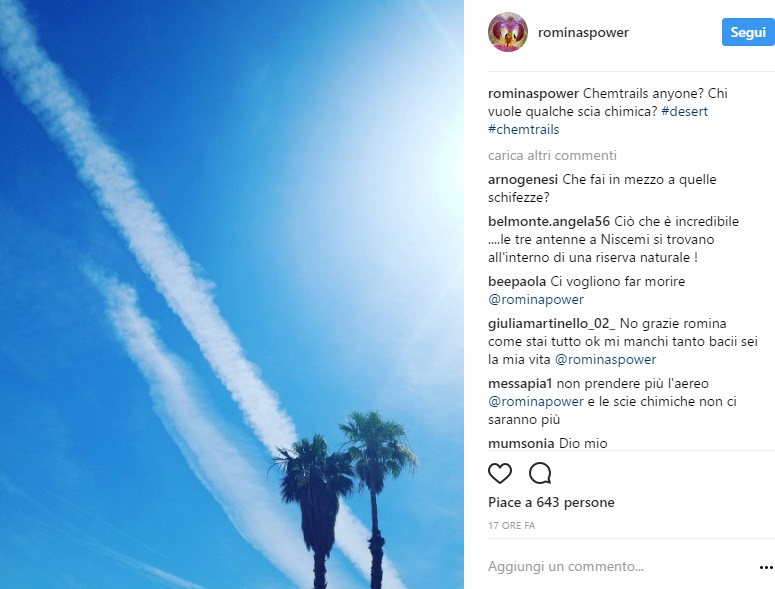Visit mumsonia commenter profile
This screenshot has height=589, width=775.
pos(521,443)
